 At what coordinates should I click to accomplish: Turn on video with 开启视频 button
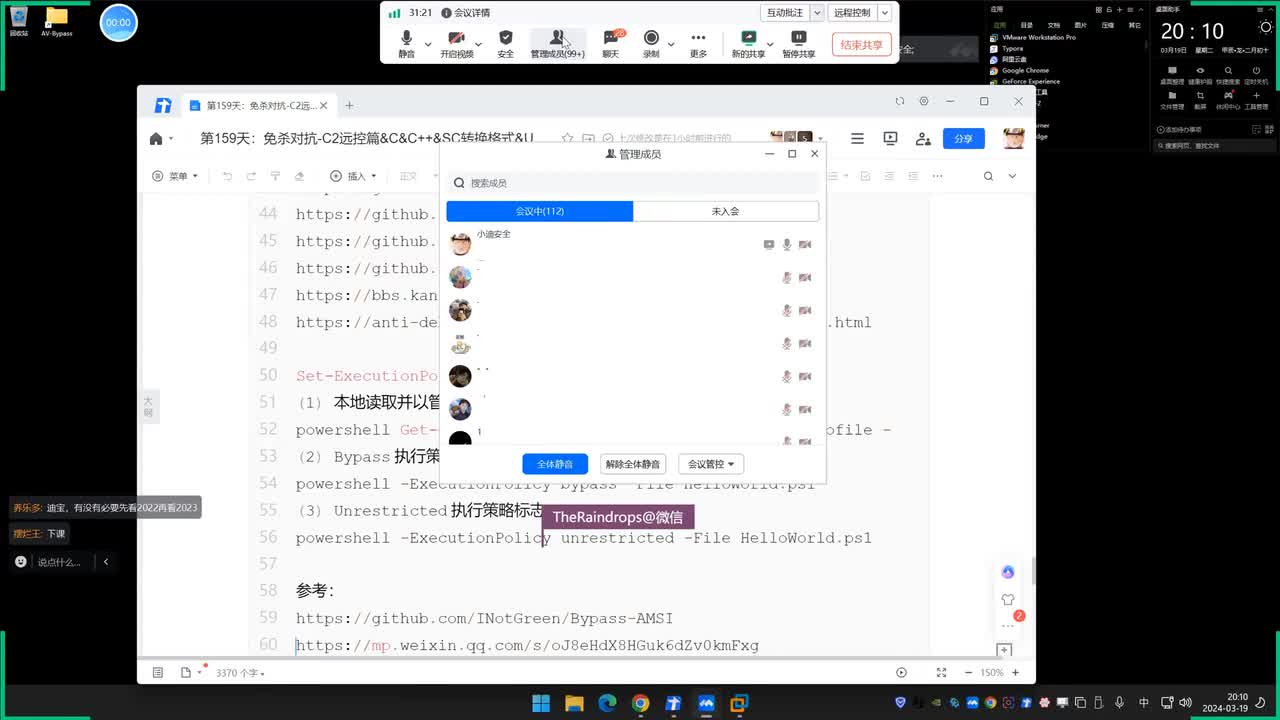[456, 43]
